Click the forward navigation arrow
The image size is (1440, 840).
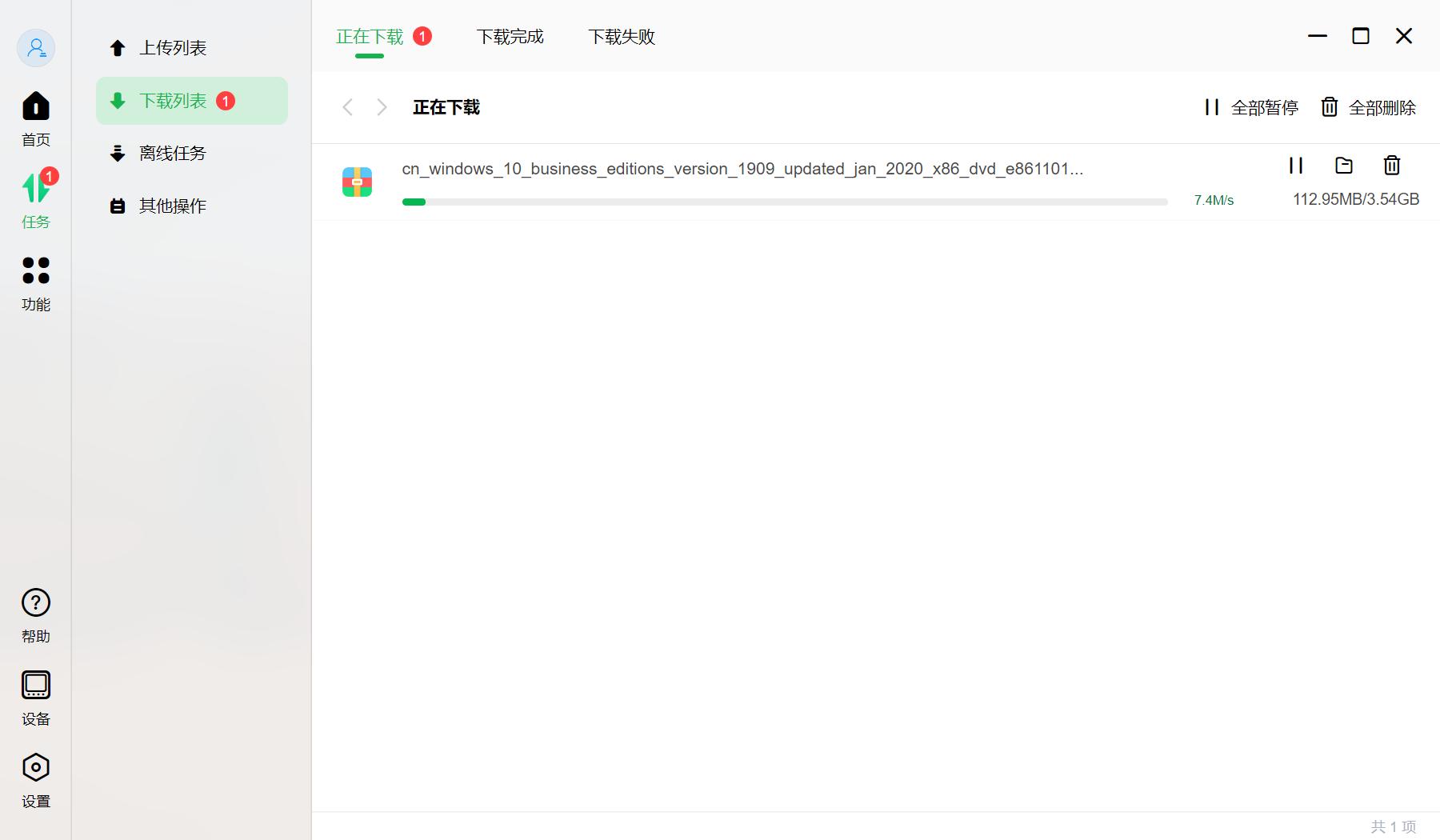(382, 107)
